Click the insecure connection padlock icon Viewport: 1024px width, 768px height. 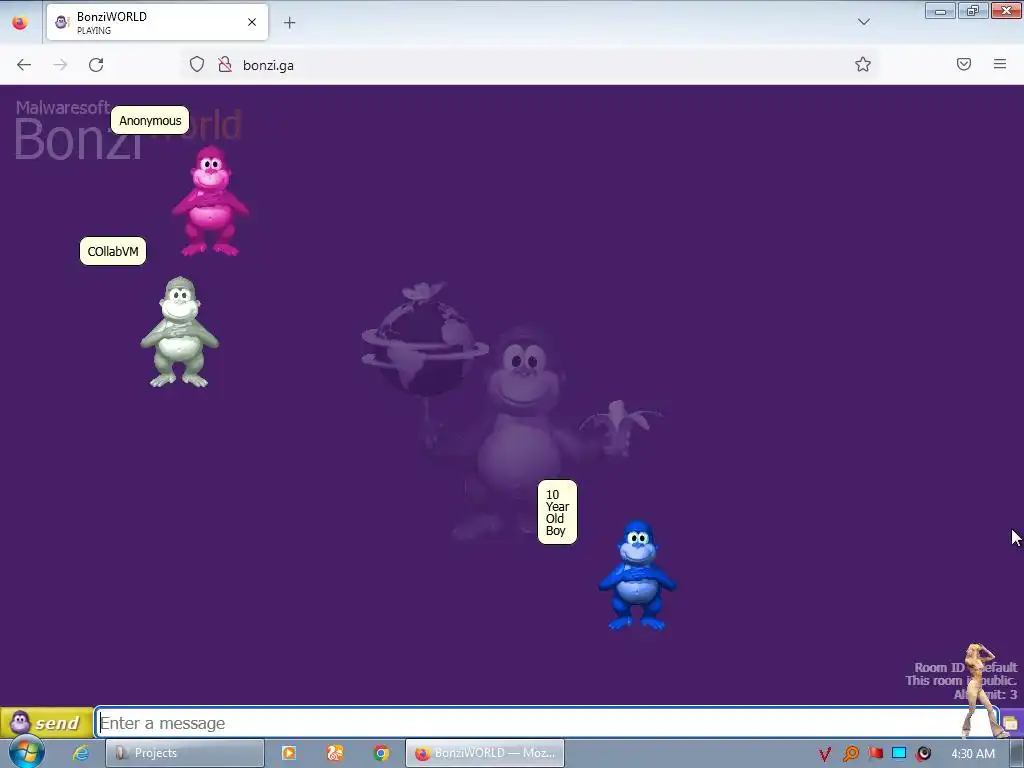click(225, 65)
